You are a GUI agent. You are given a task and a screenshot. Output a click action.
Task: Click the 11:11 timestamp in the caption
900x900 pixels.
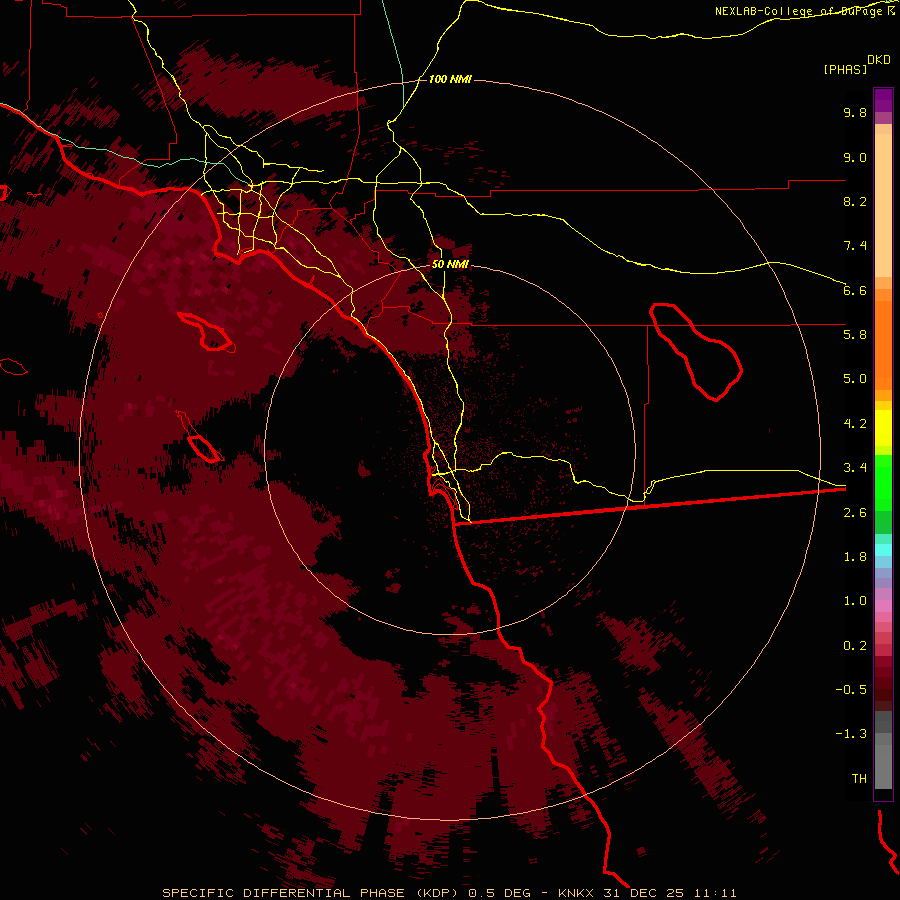click(715, 893)
